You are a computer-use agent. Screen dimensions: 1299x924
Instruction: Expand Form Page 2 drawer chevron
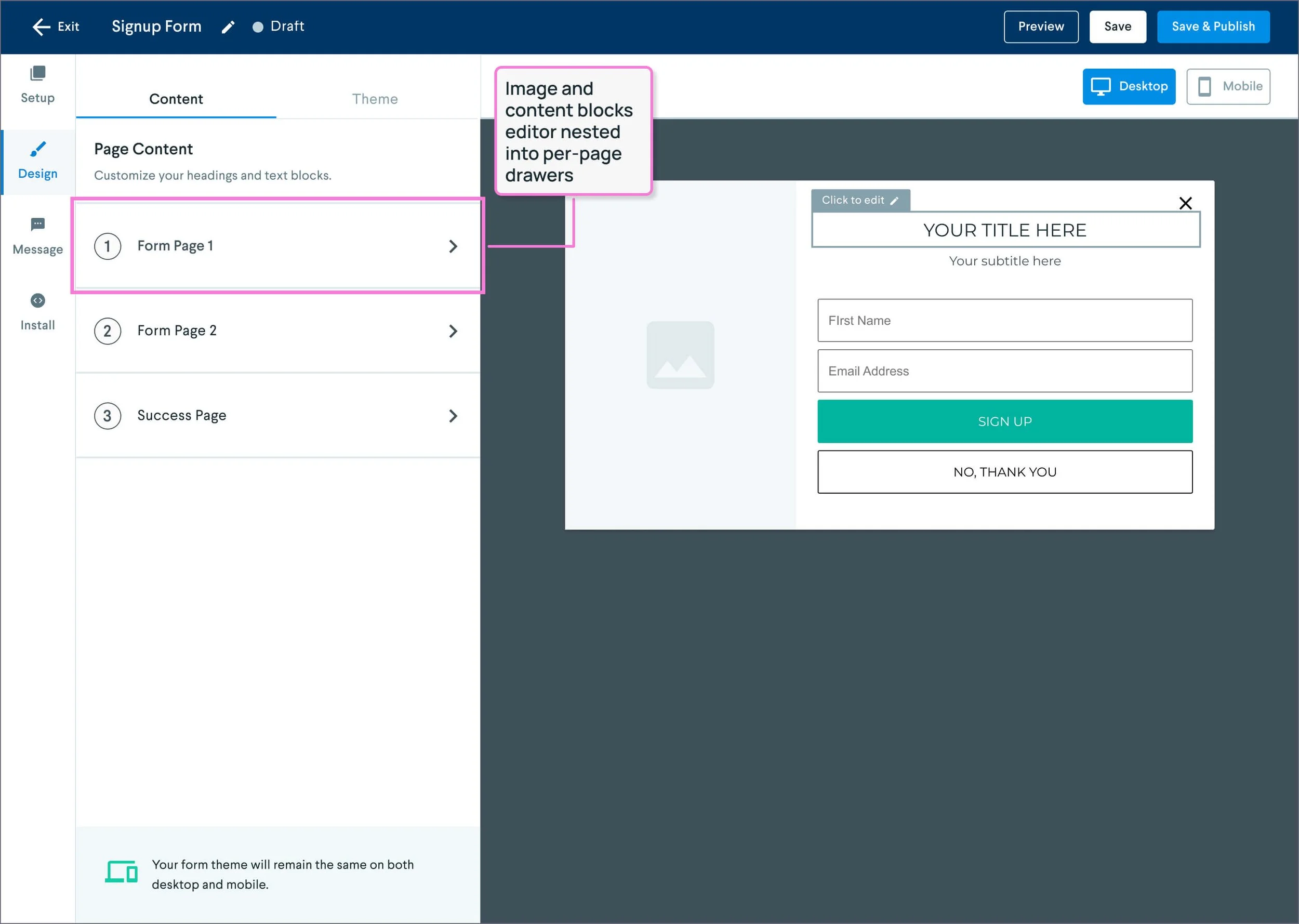click(453, 331)
